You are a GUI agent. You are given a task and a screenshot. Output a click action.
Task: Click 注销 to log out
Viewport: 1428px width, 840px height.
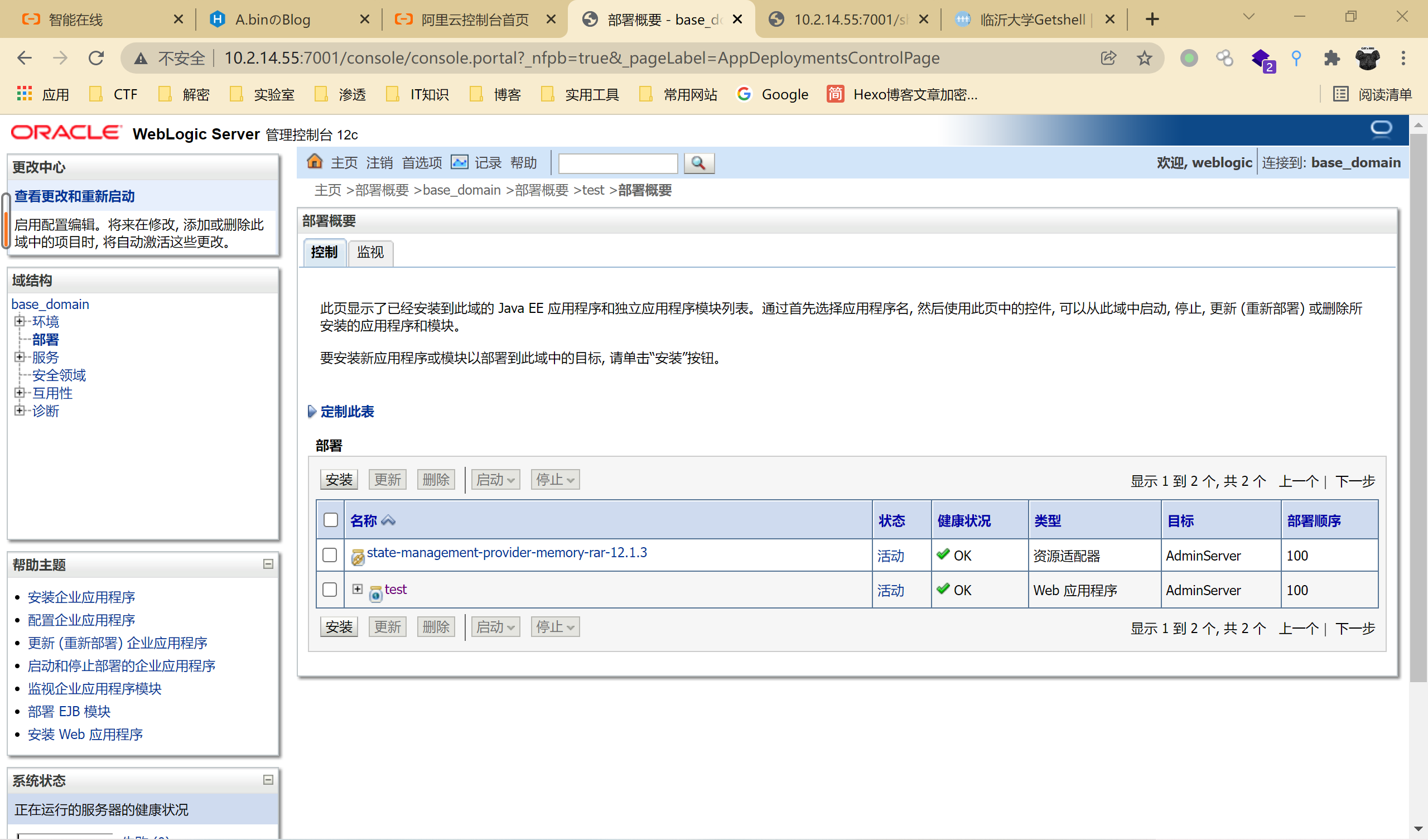pos(379,163)
